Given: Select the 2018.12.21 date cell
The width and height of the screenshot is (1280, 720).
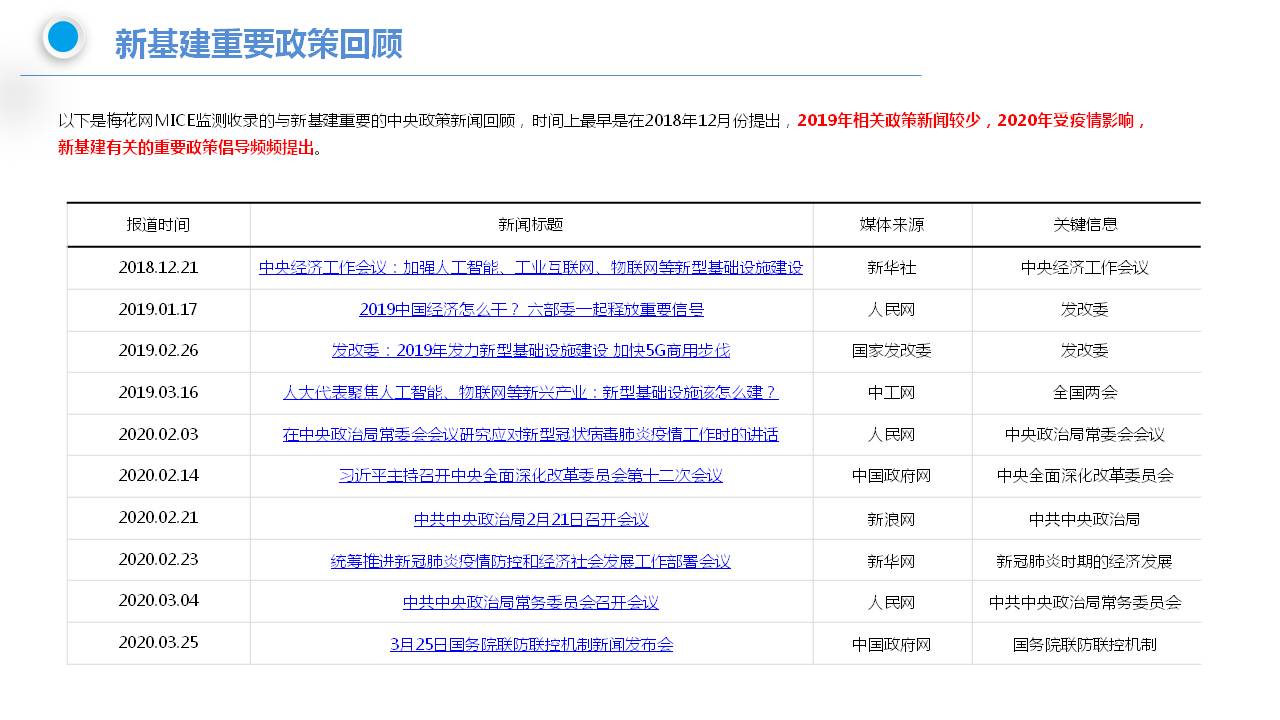Looking at the screenshot, I should (x=158, y=268).
